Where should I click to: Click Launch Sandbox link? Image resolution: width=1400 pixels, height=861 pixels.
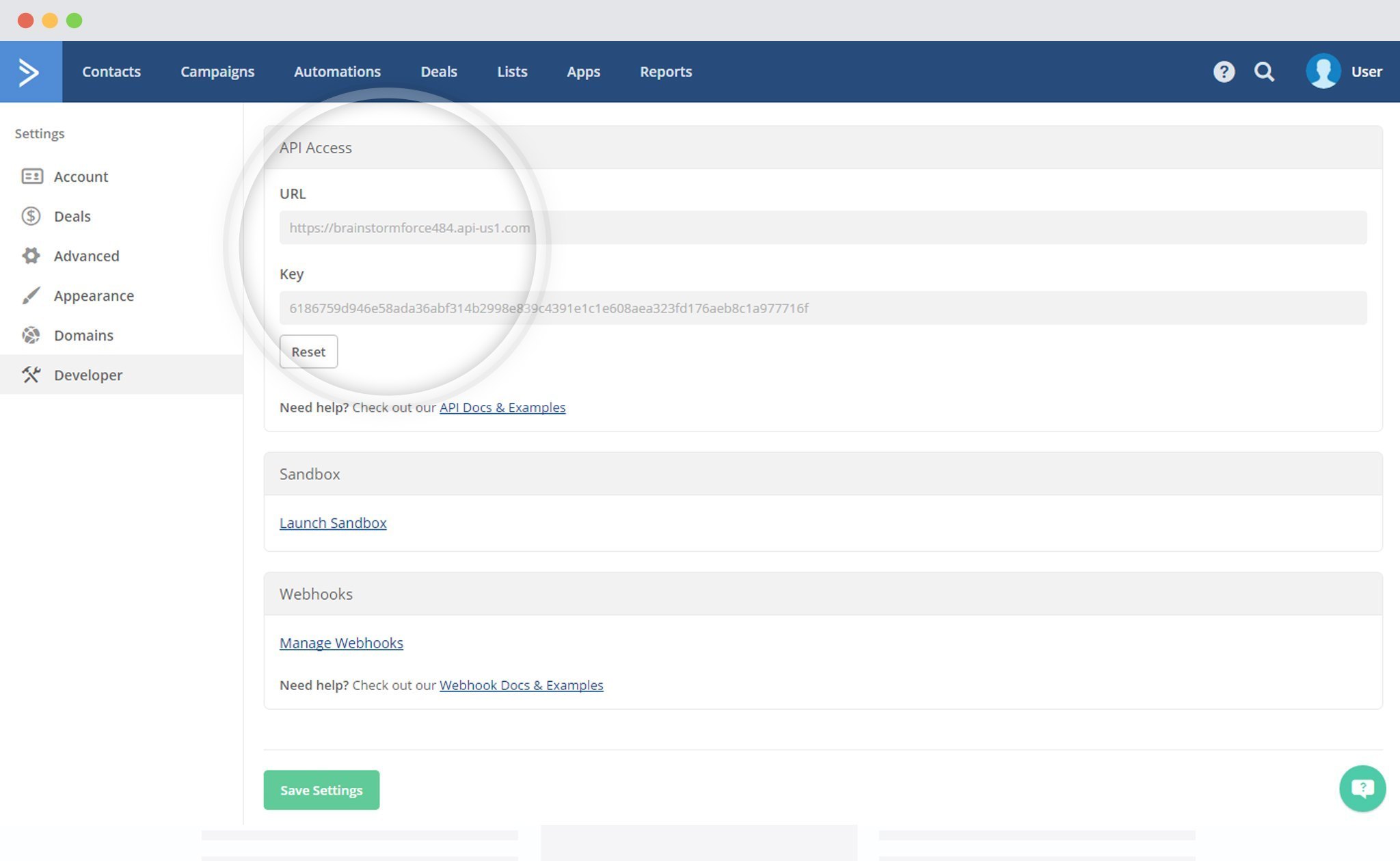point(333,523)
